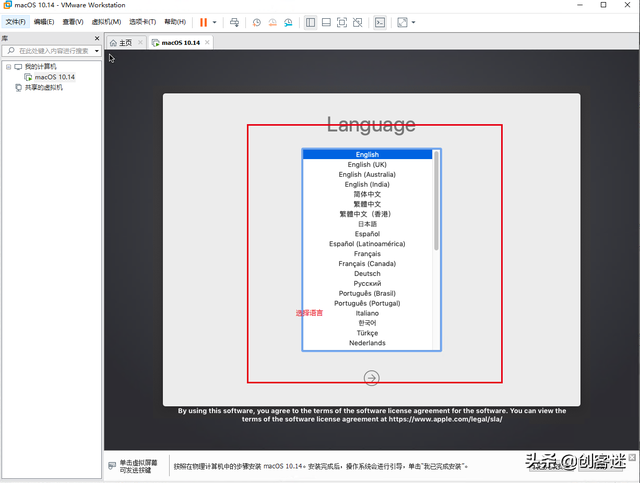Click the message icon in the bottom hint bar
The width and height of the screenshot is (640, 483).
(112, 466)
